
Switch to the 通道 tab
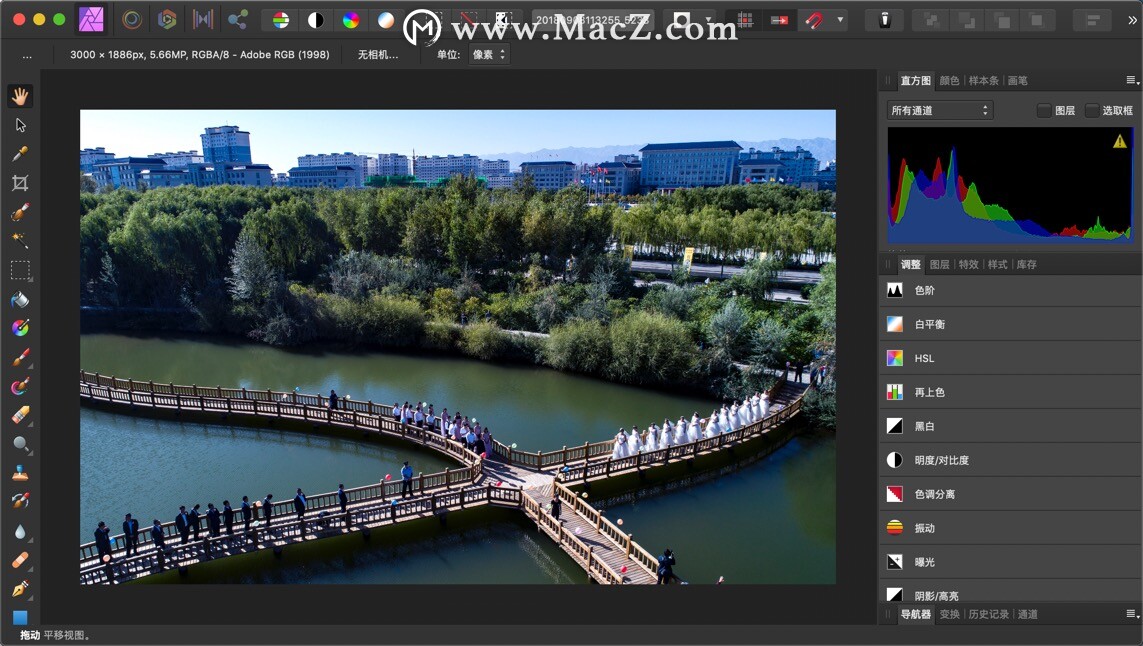click(1028, 614)
